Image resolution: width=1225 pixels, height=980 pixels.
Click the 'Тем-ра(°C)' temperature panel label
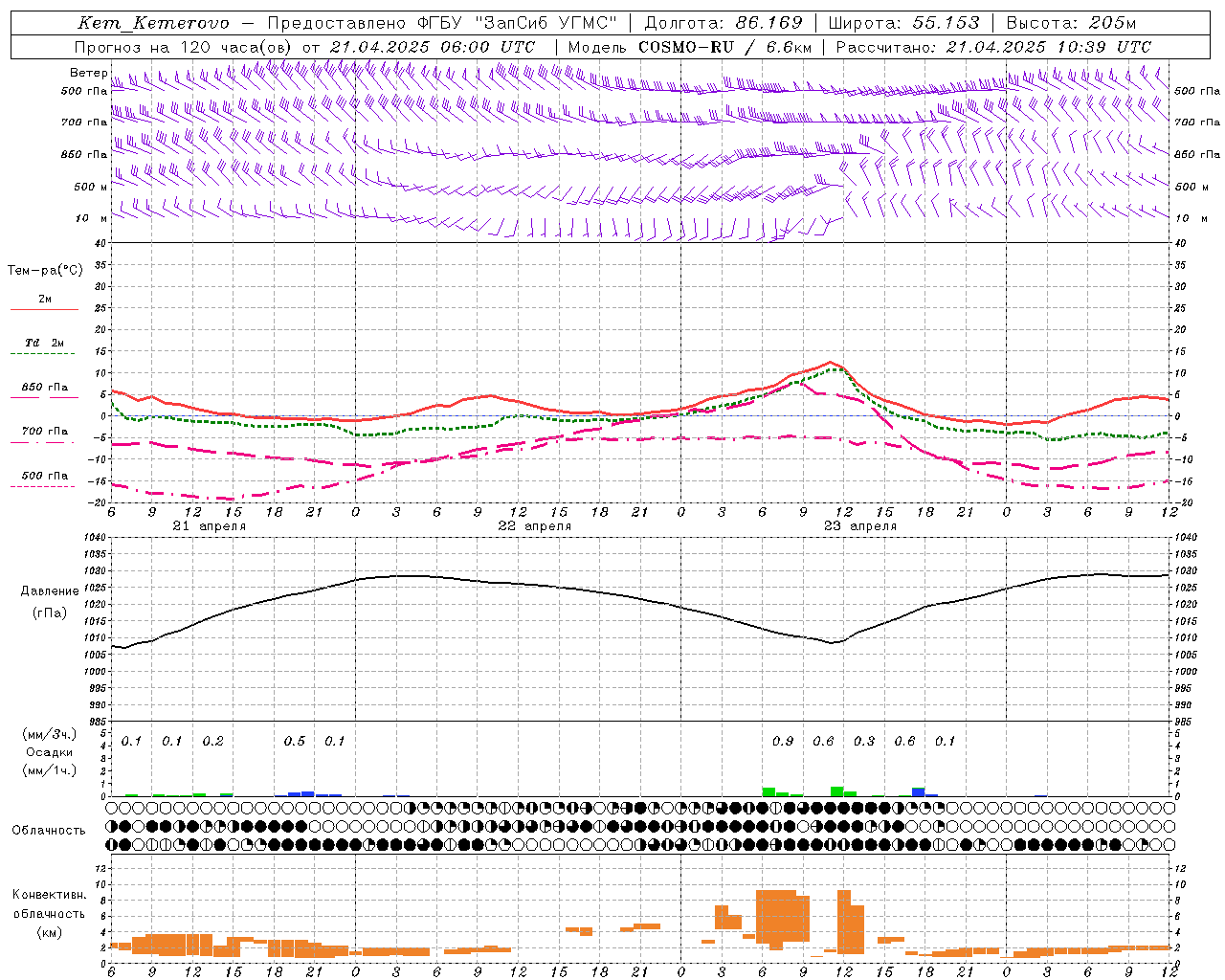(x=45, y=271)
